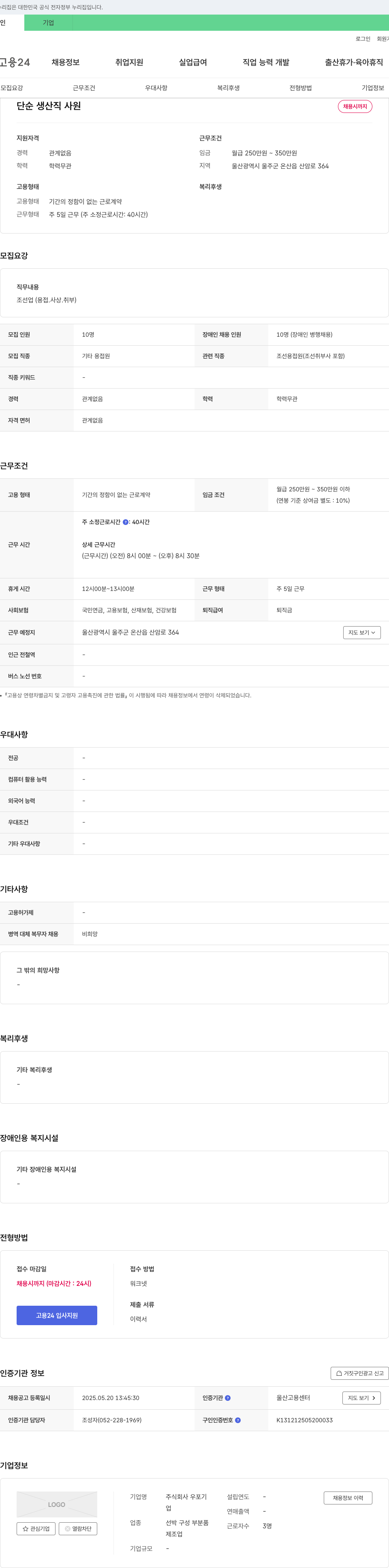Screen dimensions: 389x1568
Task: Select 채용시까지 (마감시간 : 24시) deadline text
Action: (53, 1283)
